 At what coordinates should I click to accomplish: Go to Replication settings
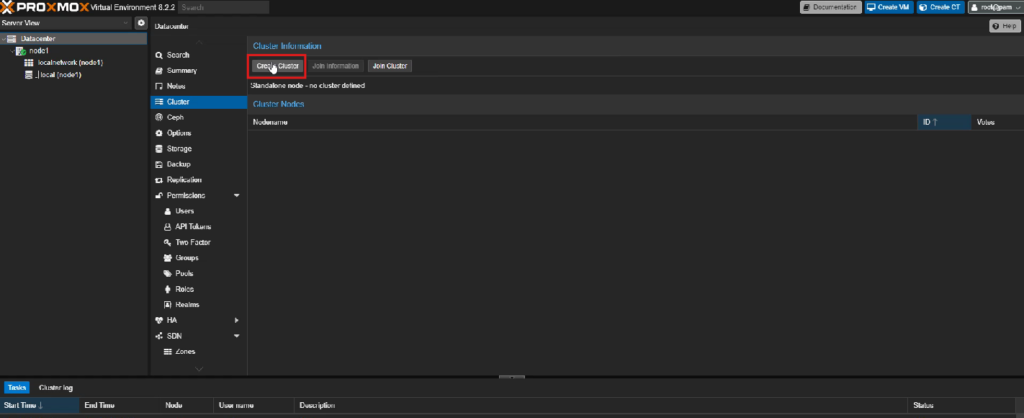(x=183, y=179)
